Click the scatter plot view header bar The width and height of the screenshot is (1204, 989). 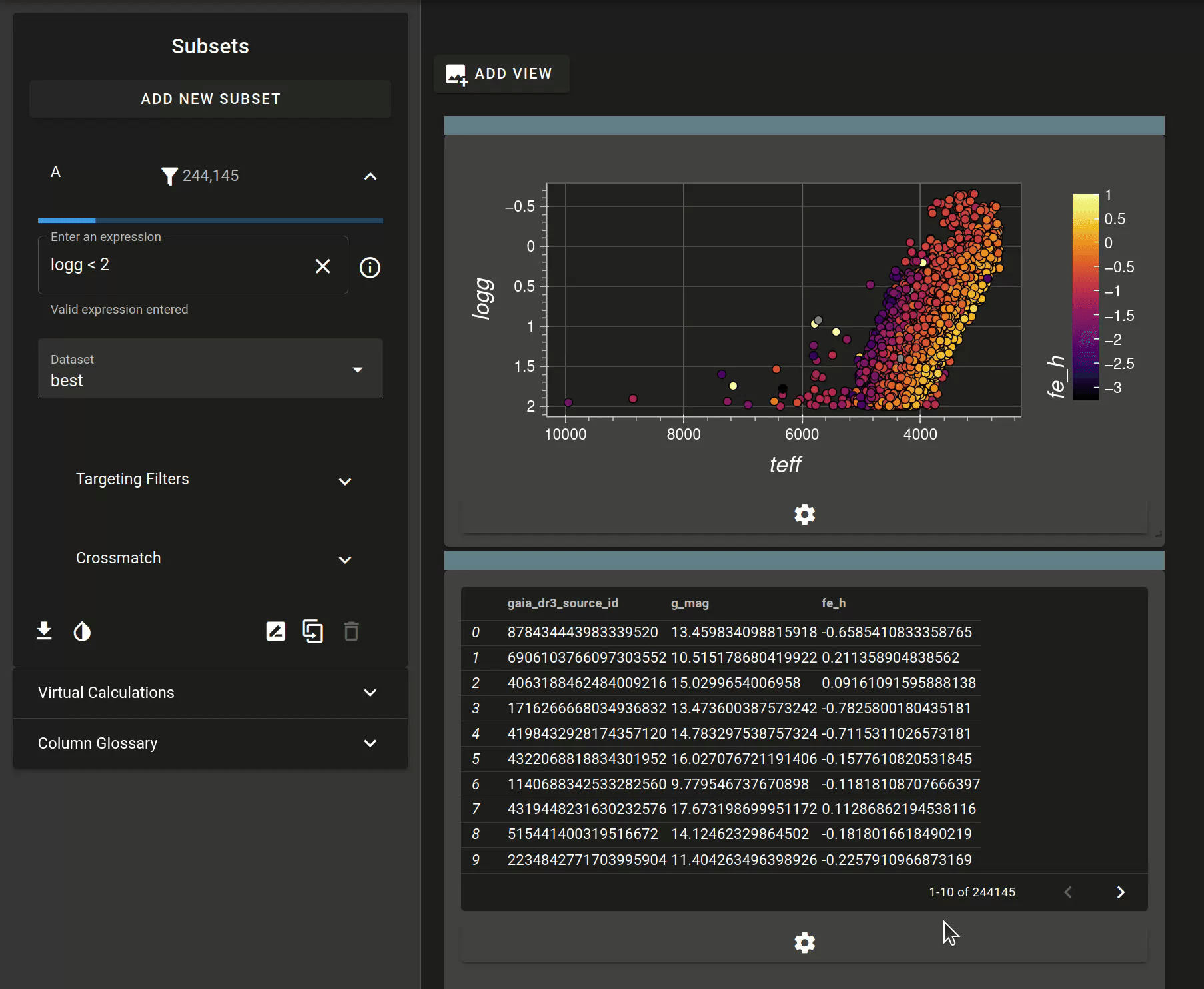pyautogui.click(x=804, y=125)
